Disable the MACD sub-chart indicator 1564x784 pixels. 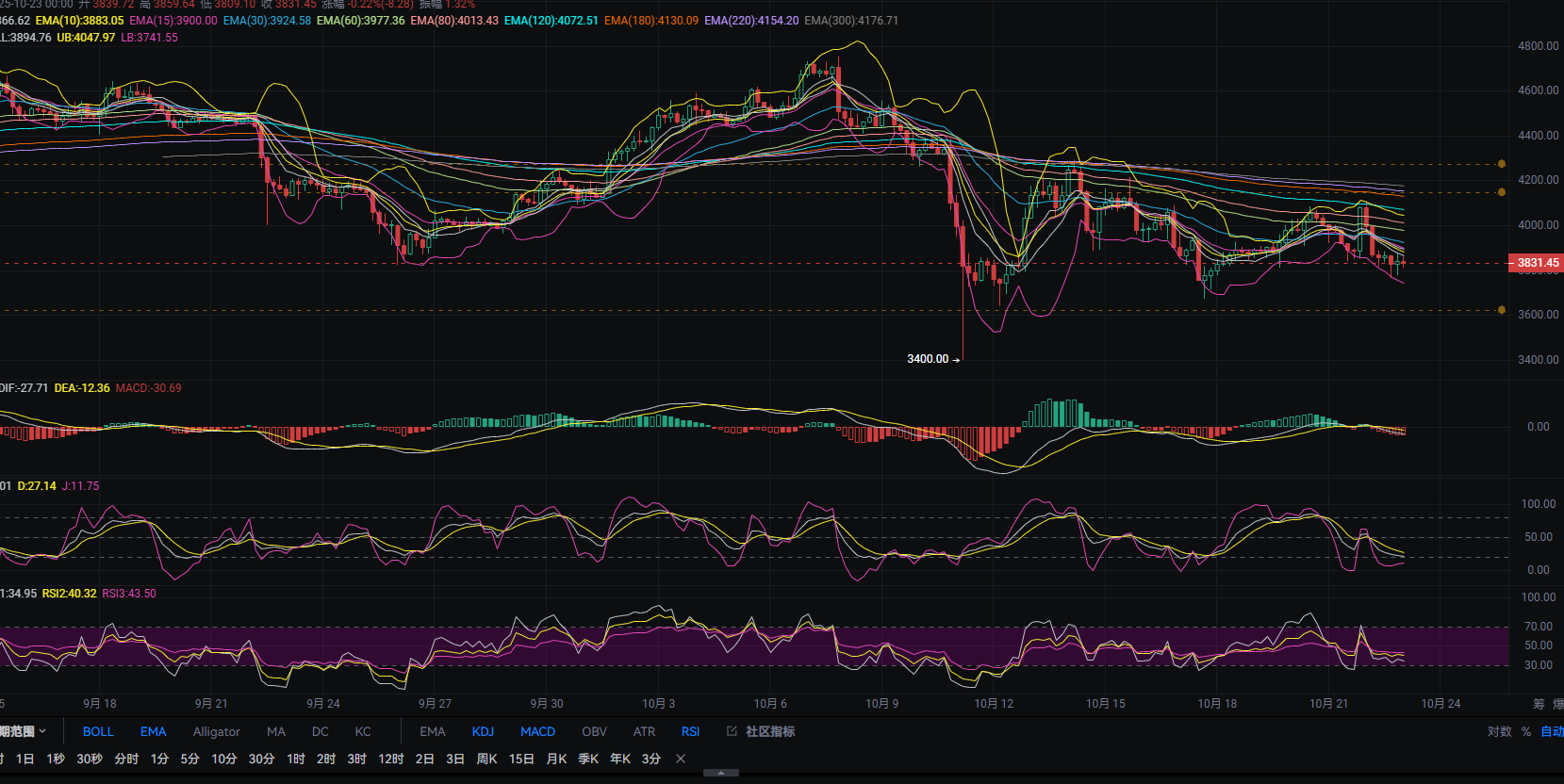point(537,731)
